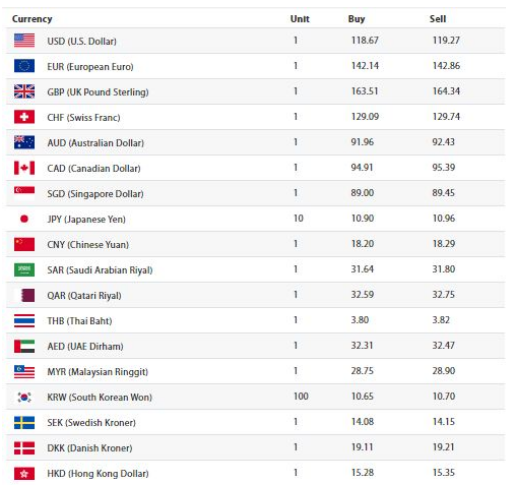Click the Unit column header
Image resolution: width=506 pixels, height=489 pixels.
[x=300, y=19]
